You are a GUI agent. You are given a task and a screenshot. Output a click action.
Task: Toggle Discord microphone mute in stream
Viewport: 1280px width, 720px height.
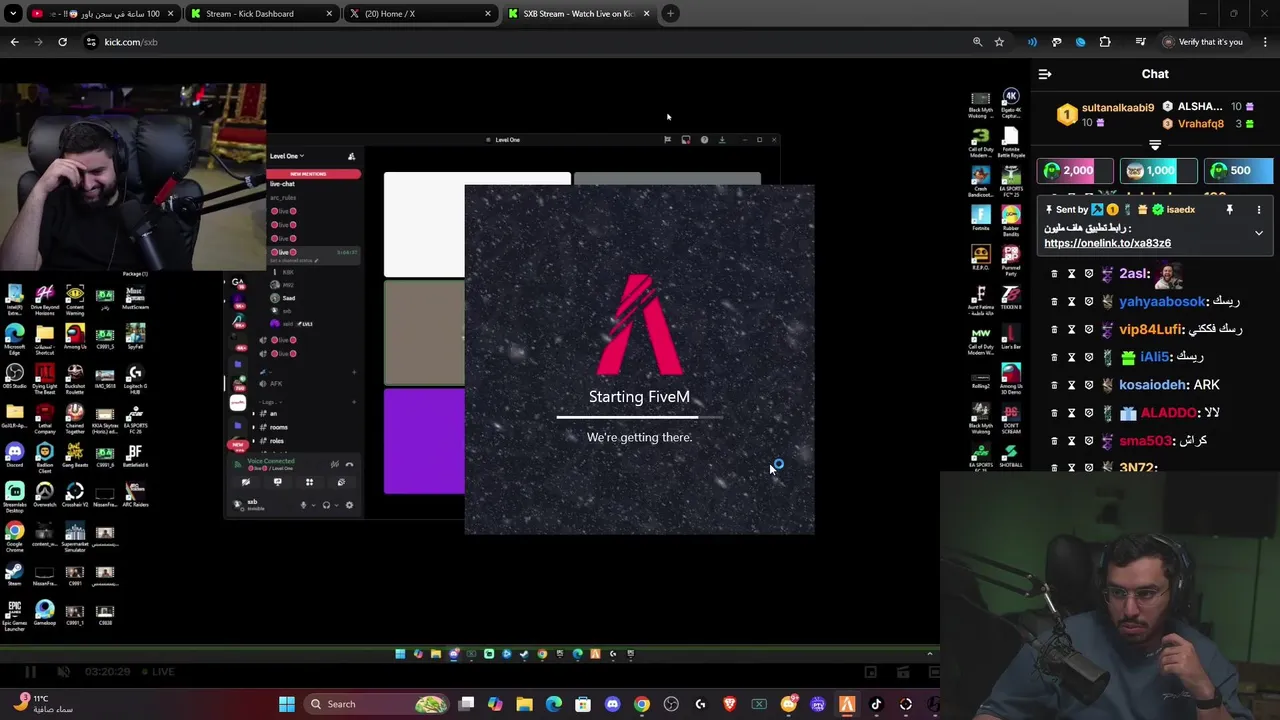click(303, 505)
